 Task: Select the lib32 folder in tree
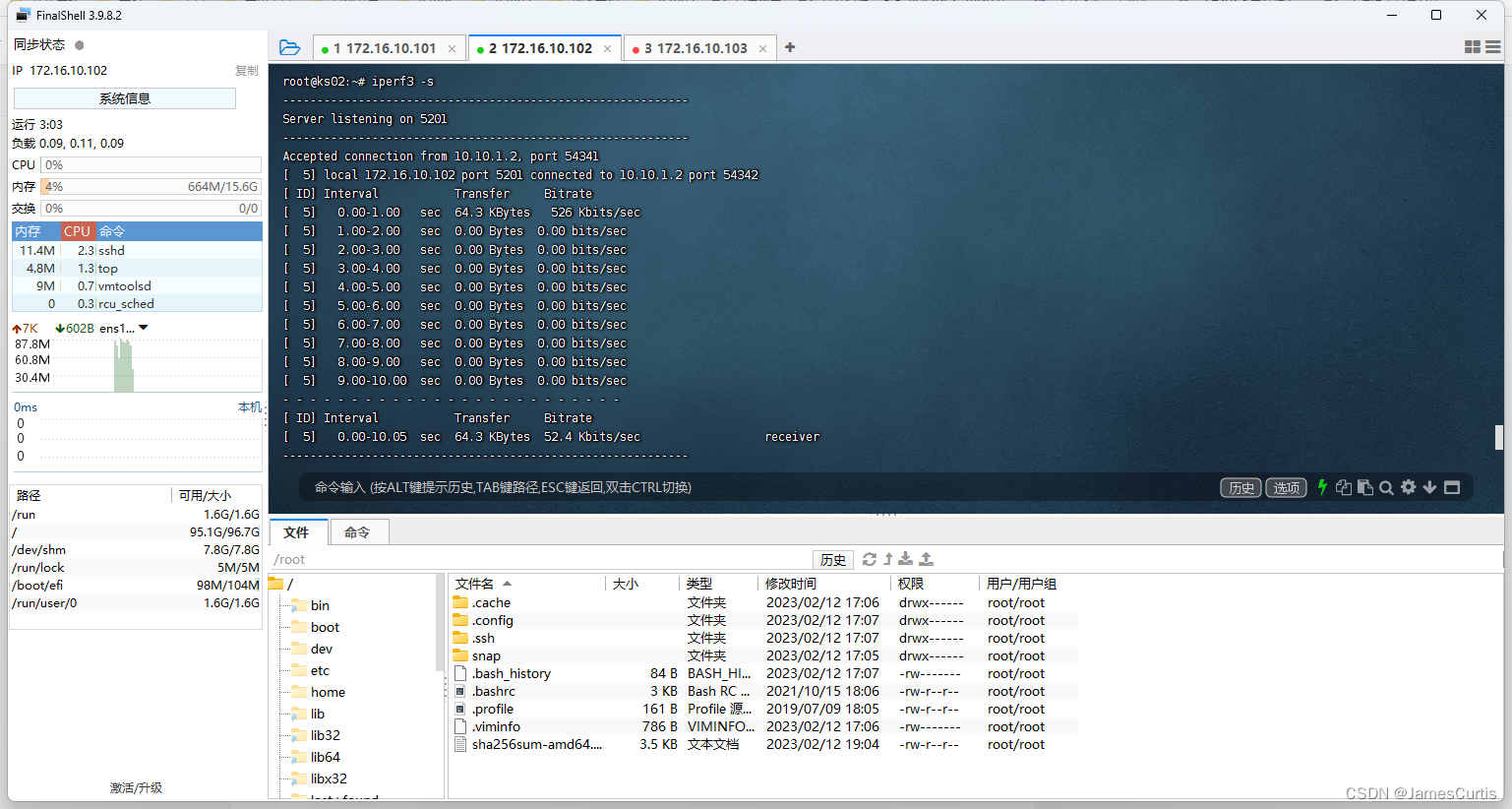tap(325, 735)
